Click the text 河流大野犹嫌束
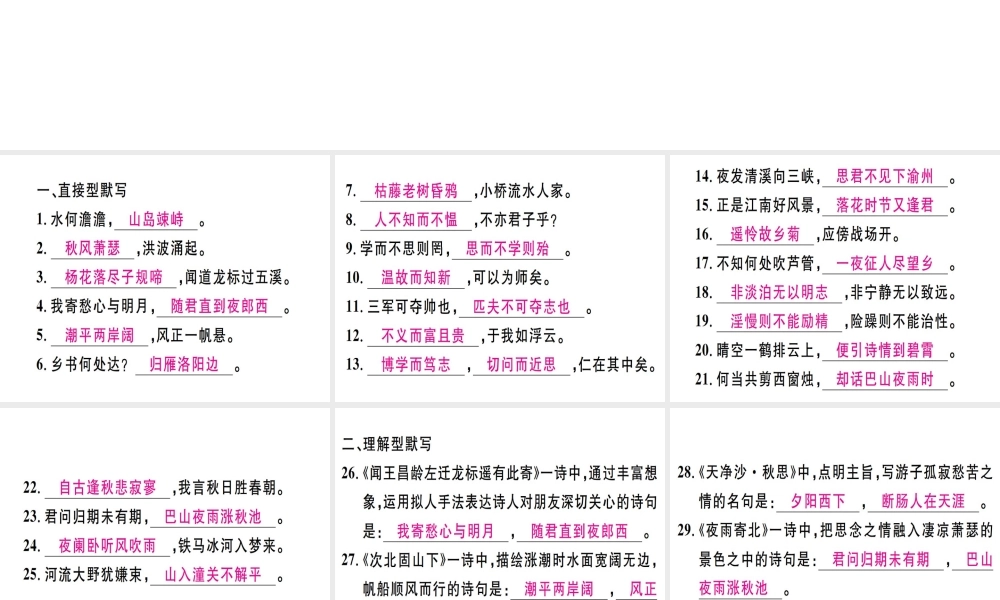 [93, 574]
